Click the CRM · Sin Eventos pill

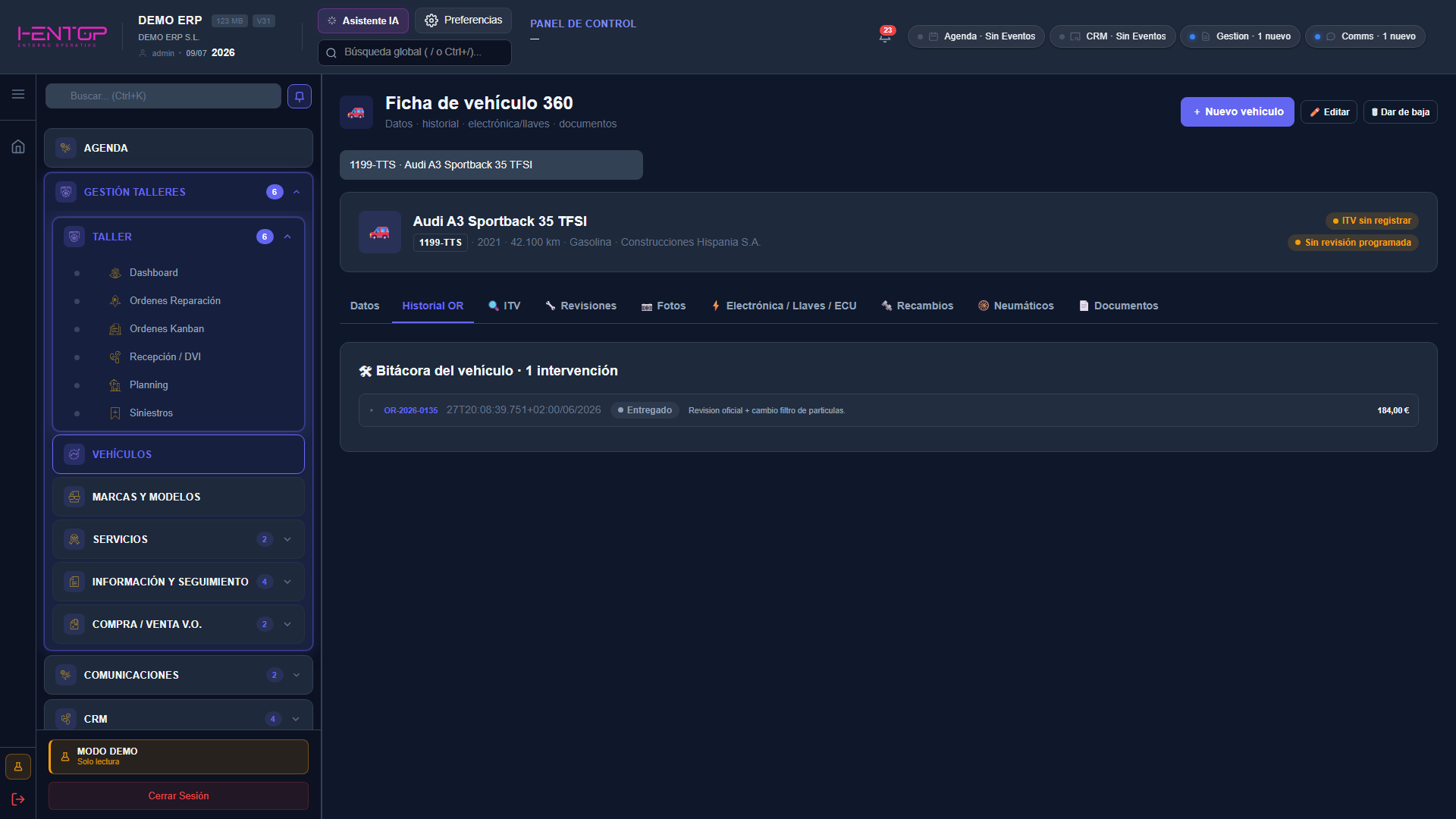[1112, 36]
